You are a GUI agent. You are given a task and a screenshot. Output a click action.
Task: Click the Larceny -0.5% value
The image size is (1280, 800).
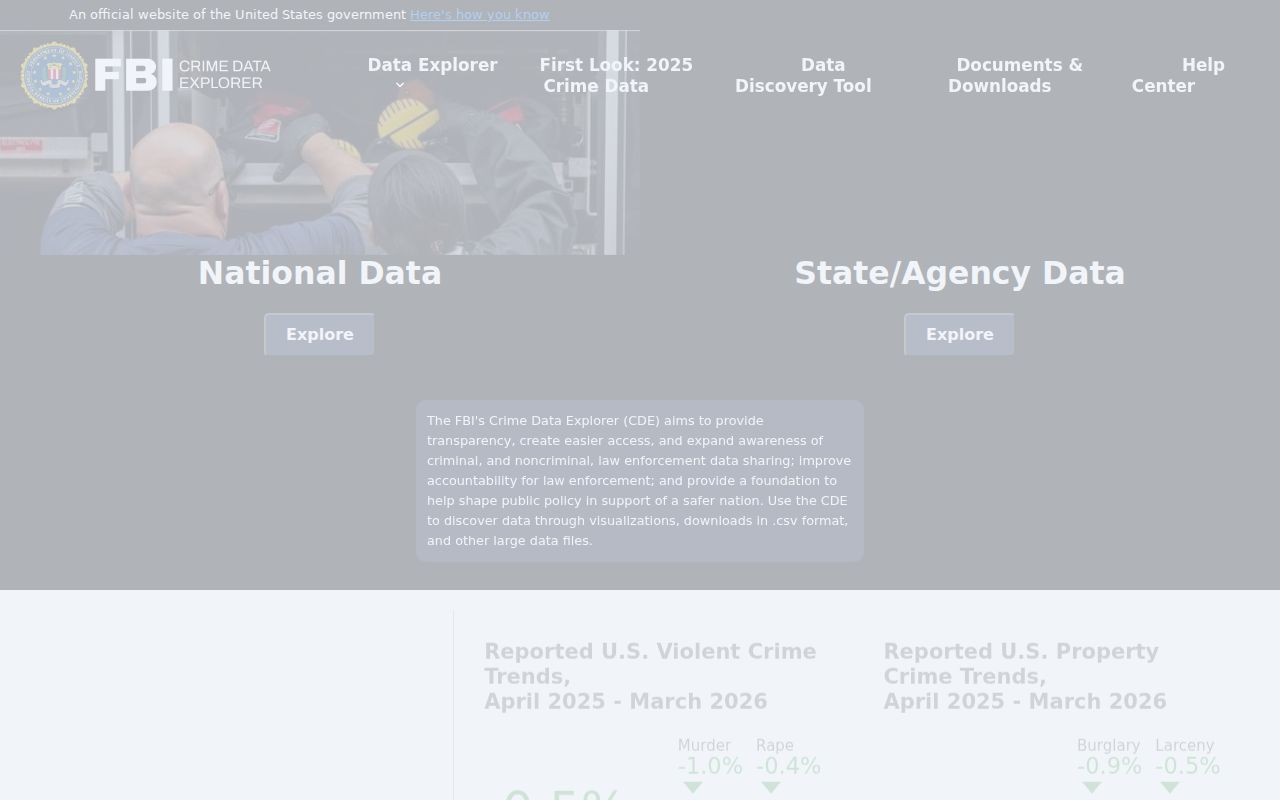click(1187, 766)
